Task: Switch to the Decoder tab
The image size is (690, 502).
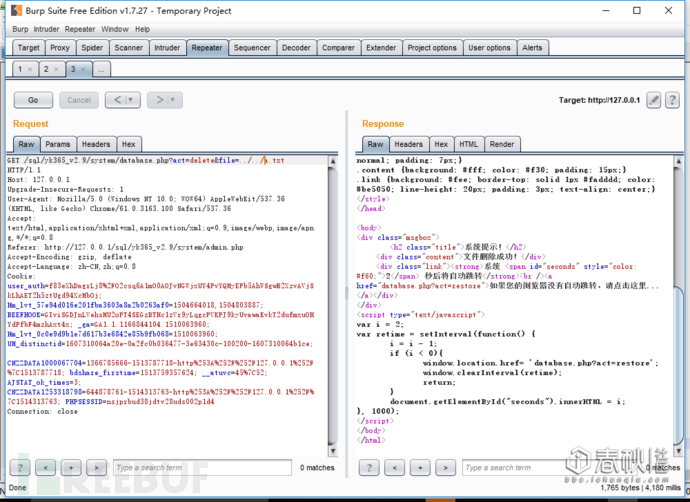Action: (296, 48)
